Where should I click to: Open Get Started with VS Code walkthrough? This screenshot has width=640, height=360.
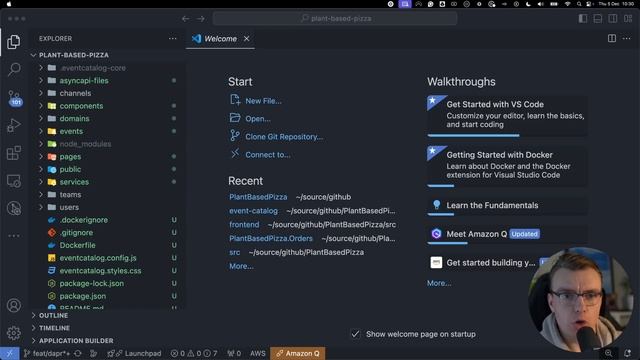click(507, 116)
